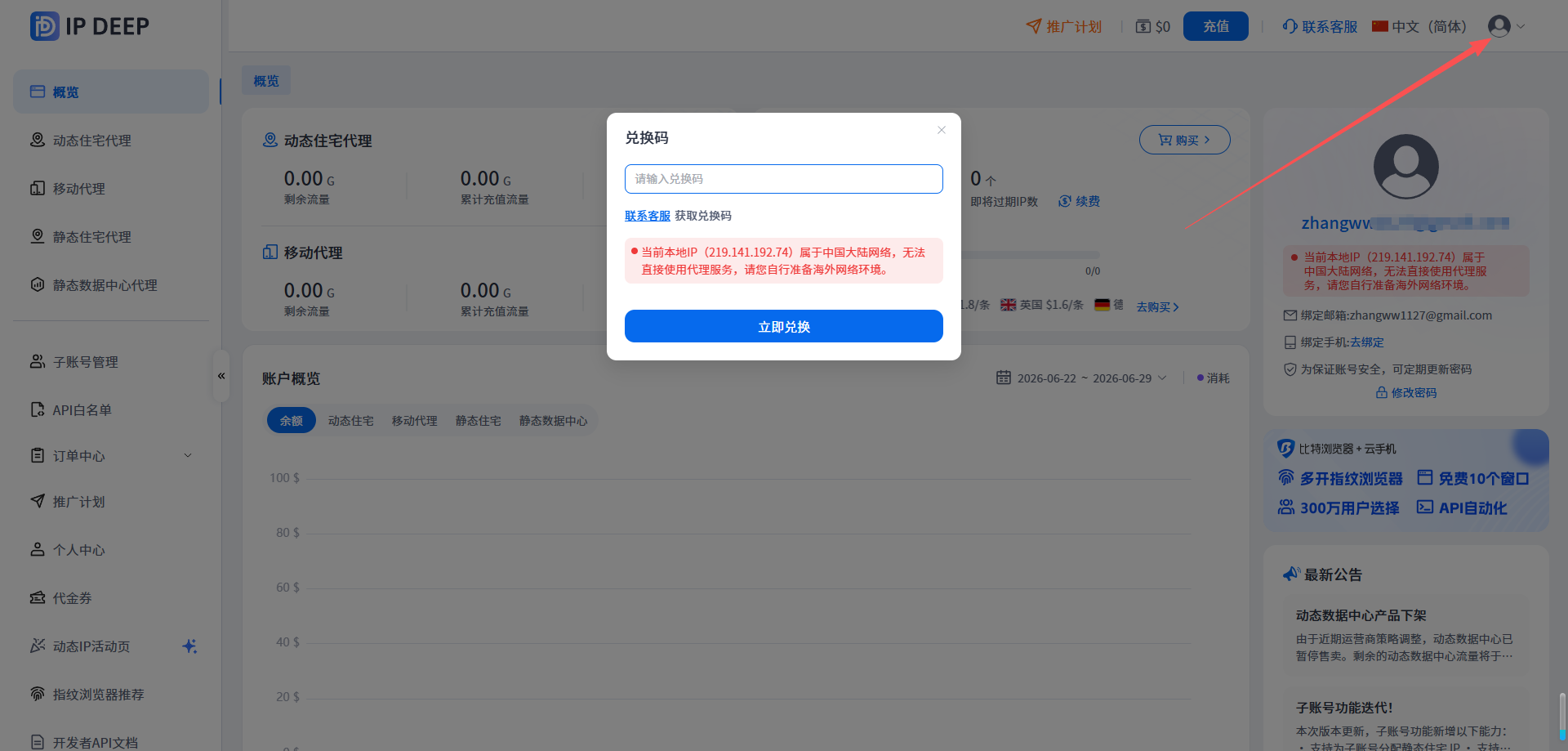The image size is (1568, 751).
Task: Select the 移动代理 chart tab
Action: coord(415,421)
